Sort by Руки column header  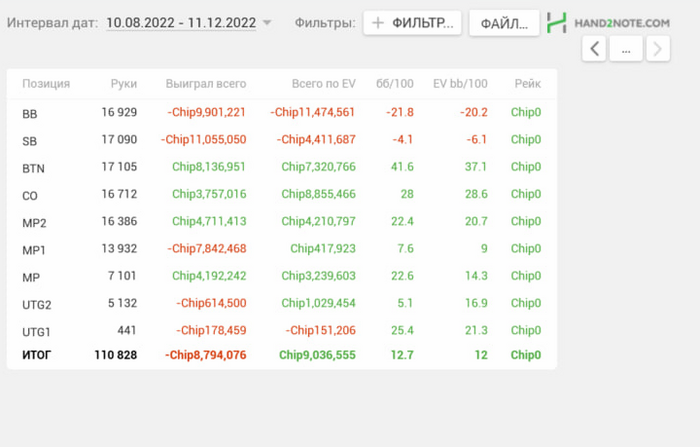point(124,84)
